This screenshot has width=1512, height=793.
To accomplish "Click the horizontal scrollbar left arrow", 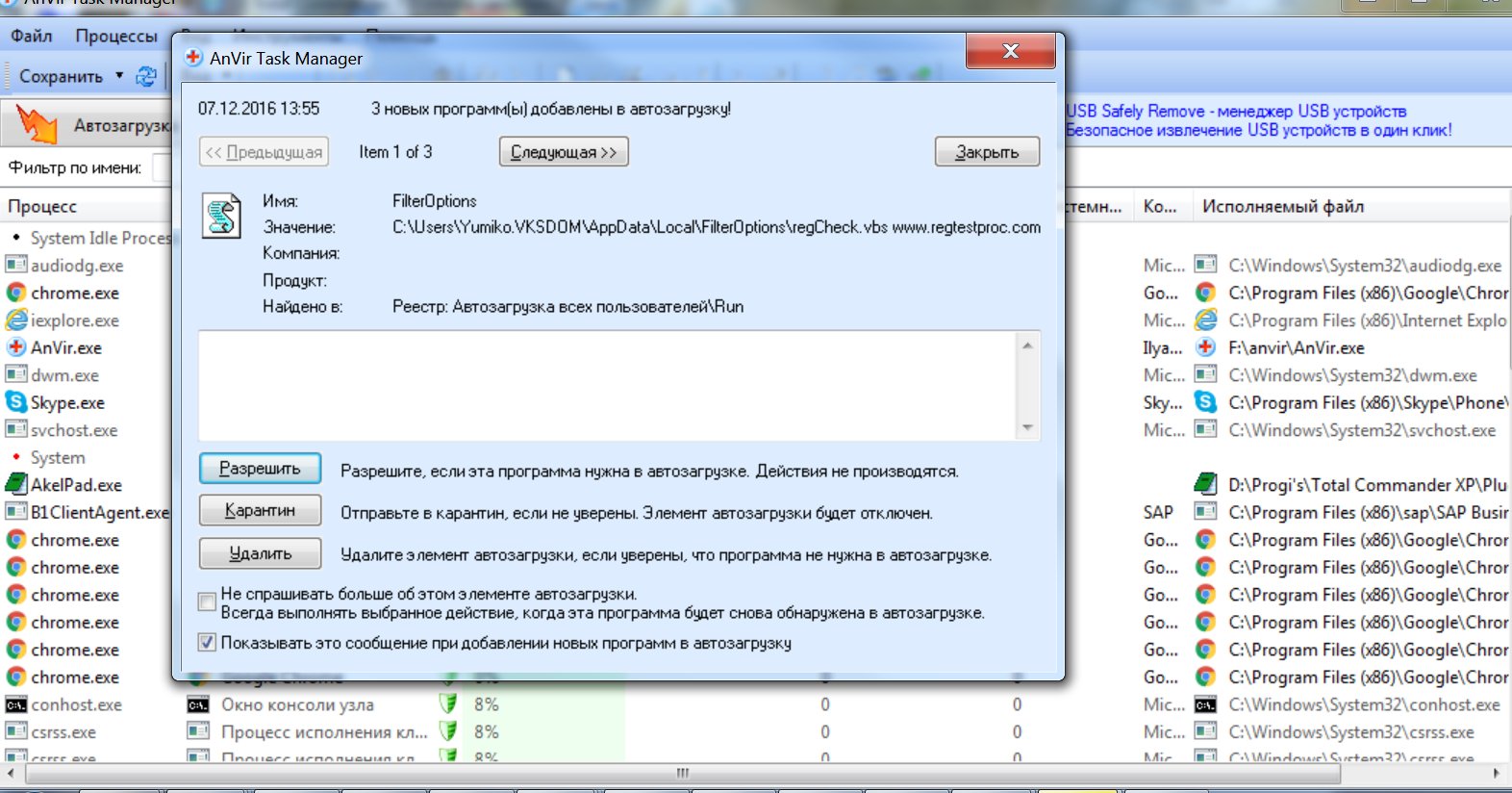I will click(10, 773).
